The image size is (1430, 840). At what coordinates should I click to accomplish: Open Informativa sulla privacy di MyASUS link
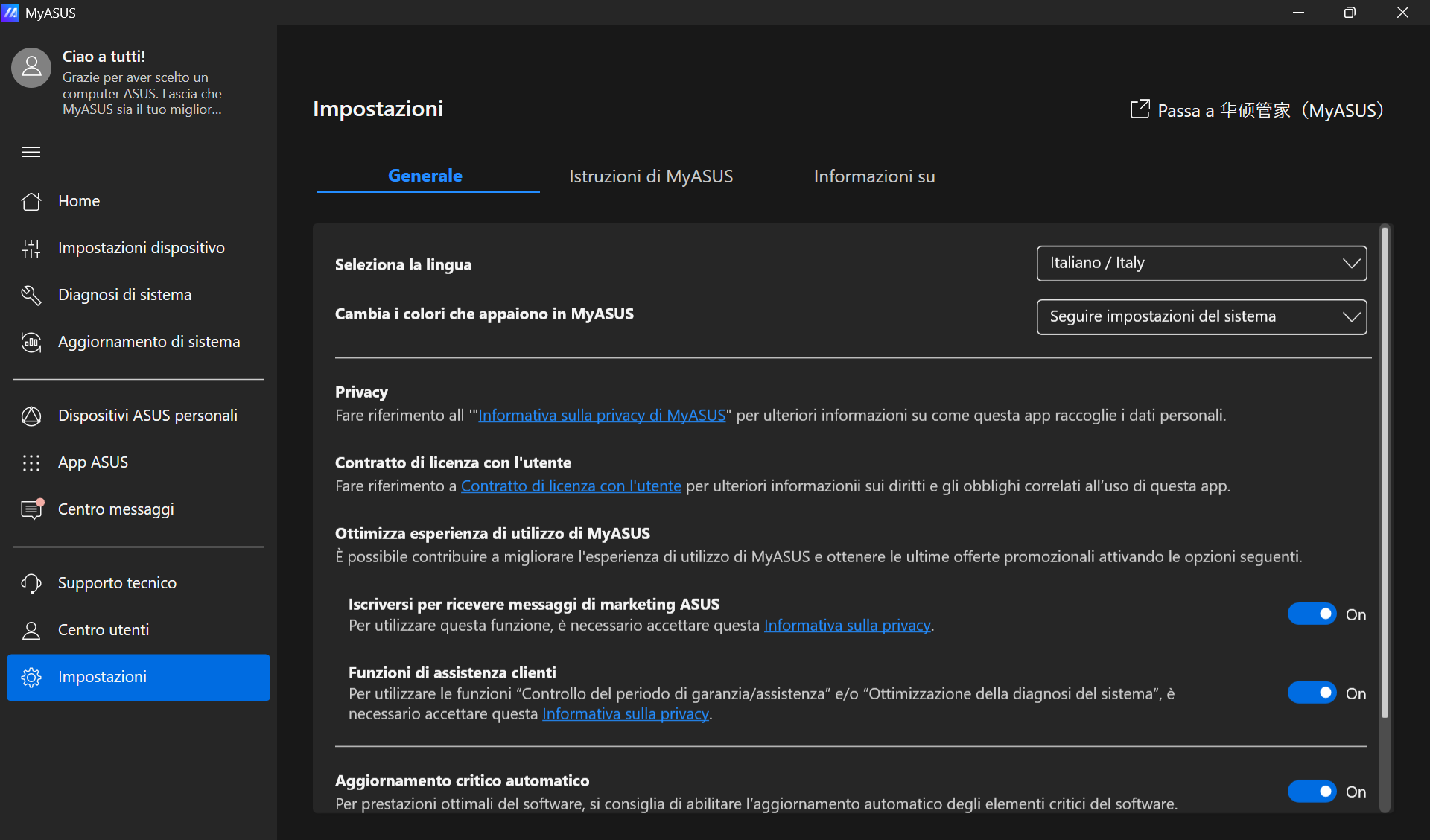602,416
